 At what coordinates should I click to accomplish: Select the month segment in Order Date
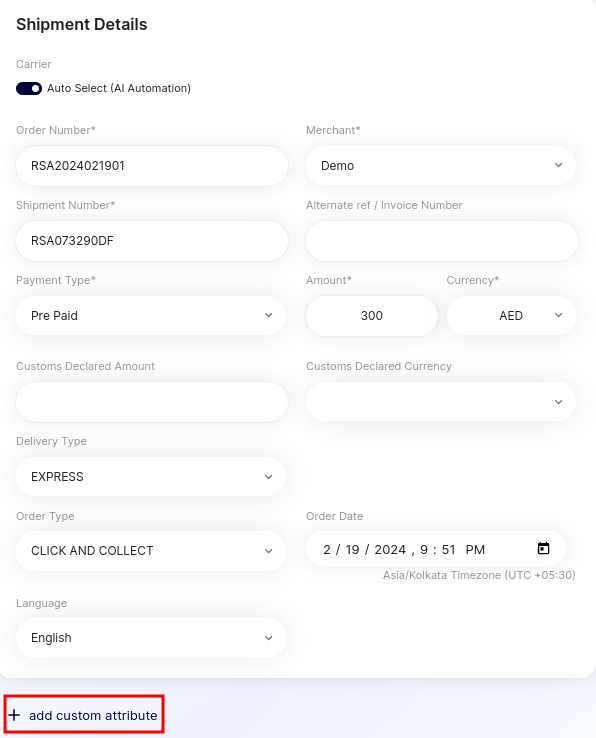coord(327,550)
